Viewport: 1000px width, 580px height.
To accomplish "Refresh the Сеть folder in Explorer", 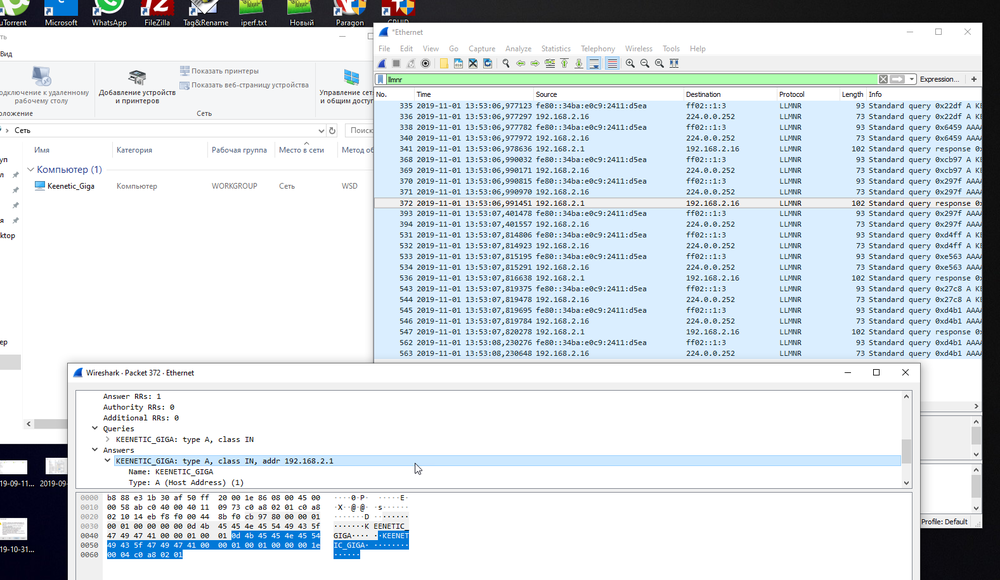I will point(332,130).
